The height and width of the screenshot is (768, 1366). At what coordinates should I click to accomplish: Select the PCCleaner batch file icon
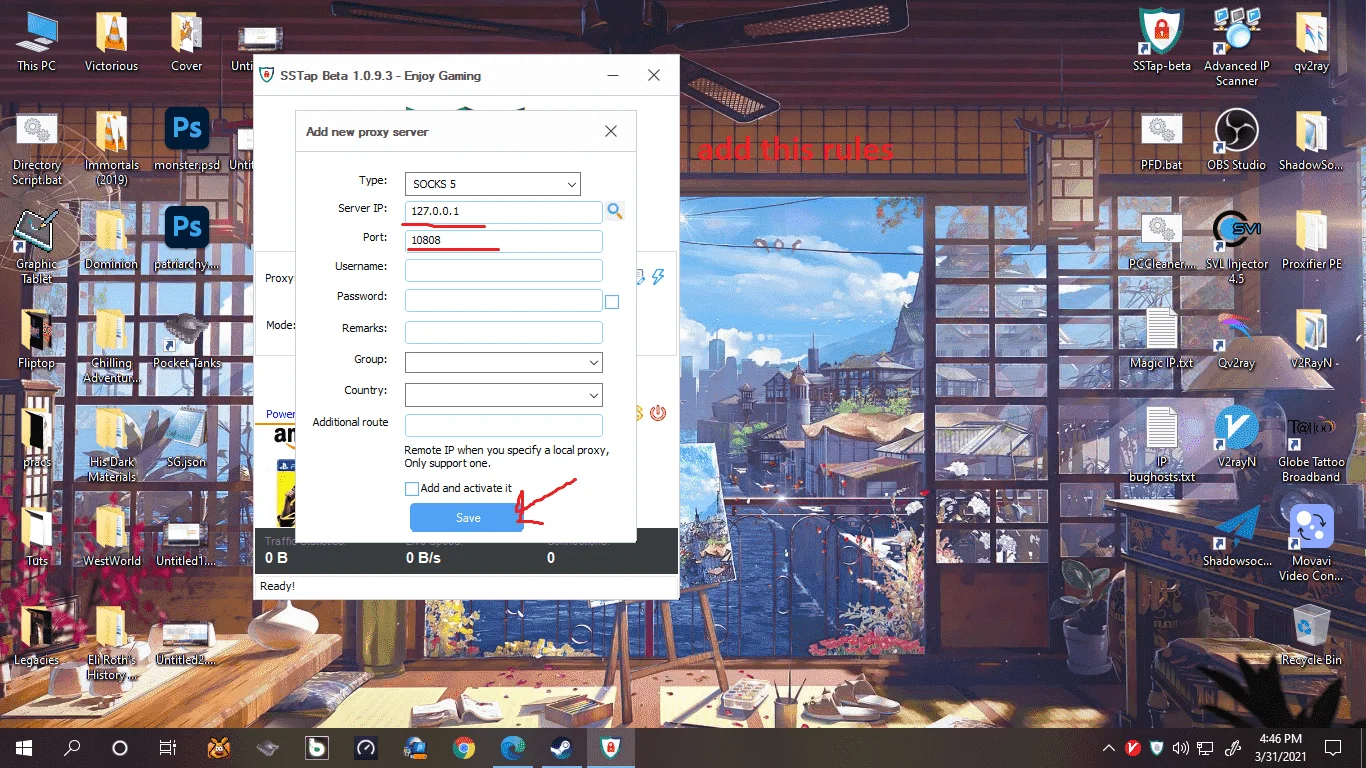point(1161,240)
